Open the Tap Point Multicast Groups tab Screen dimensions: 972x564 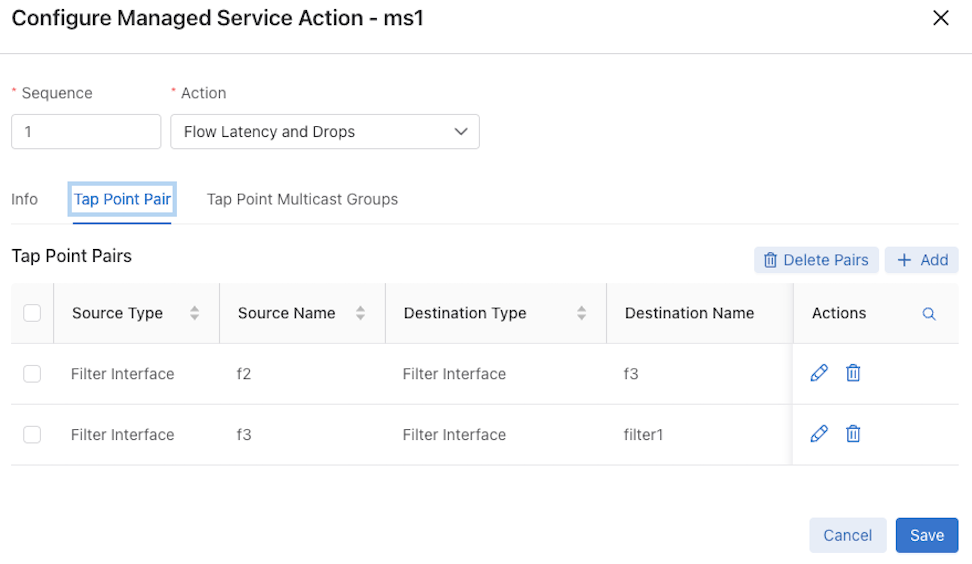coord(303,199)
